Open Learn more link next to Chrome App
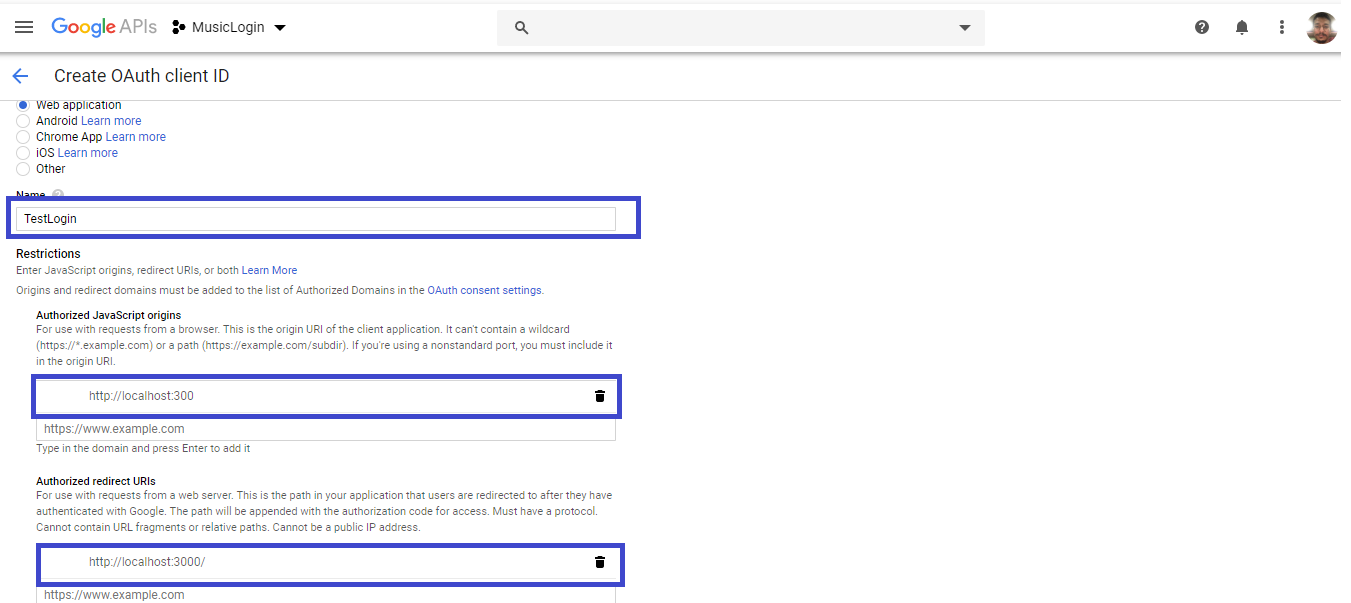Viewport: 1351px width, 603px height. tap(136, 137)
